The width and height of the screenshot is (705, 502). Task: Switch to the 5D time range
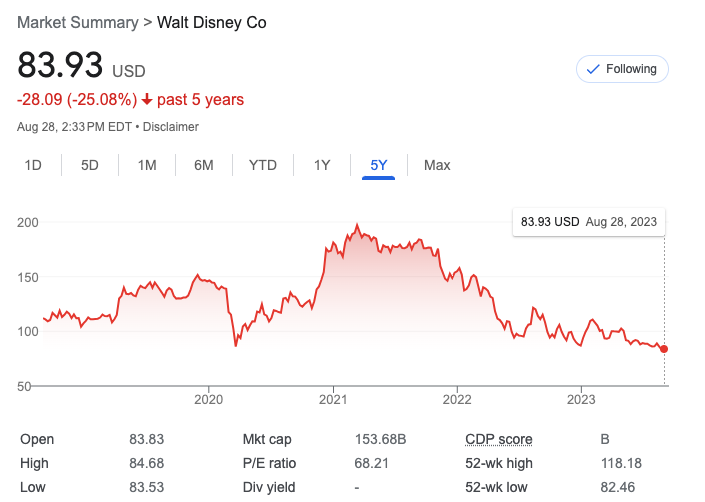(x=90, y=165)
